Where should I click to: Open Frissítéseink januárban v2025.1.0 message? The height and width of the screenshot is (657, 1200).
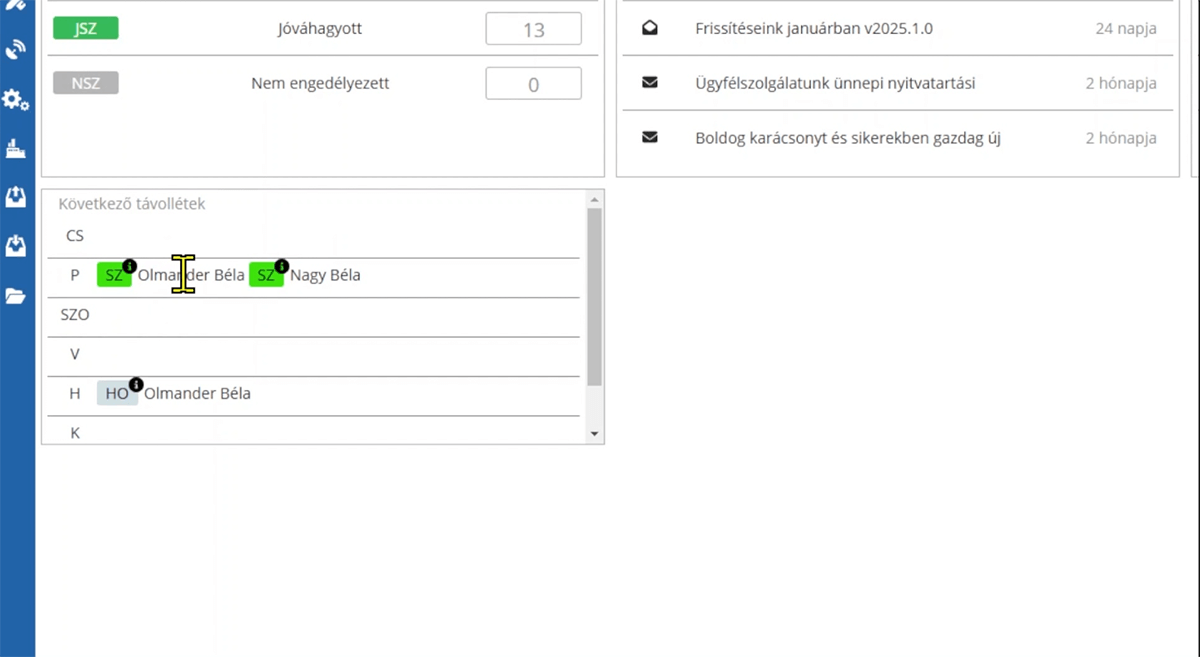point(814,29)
